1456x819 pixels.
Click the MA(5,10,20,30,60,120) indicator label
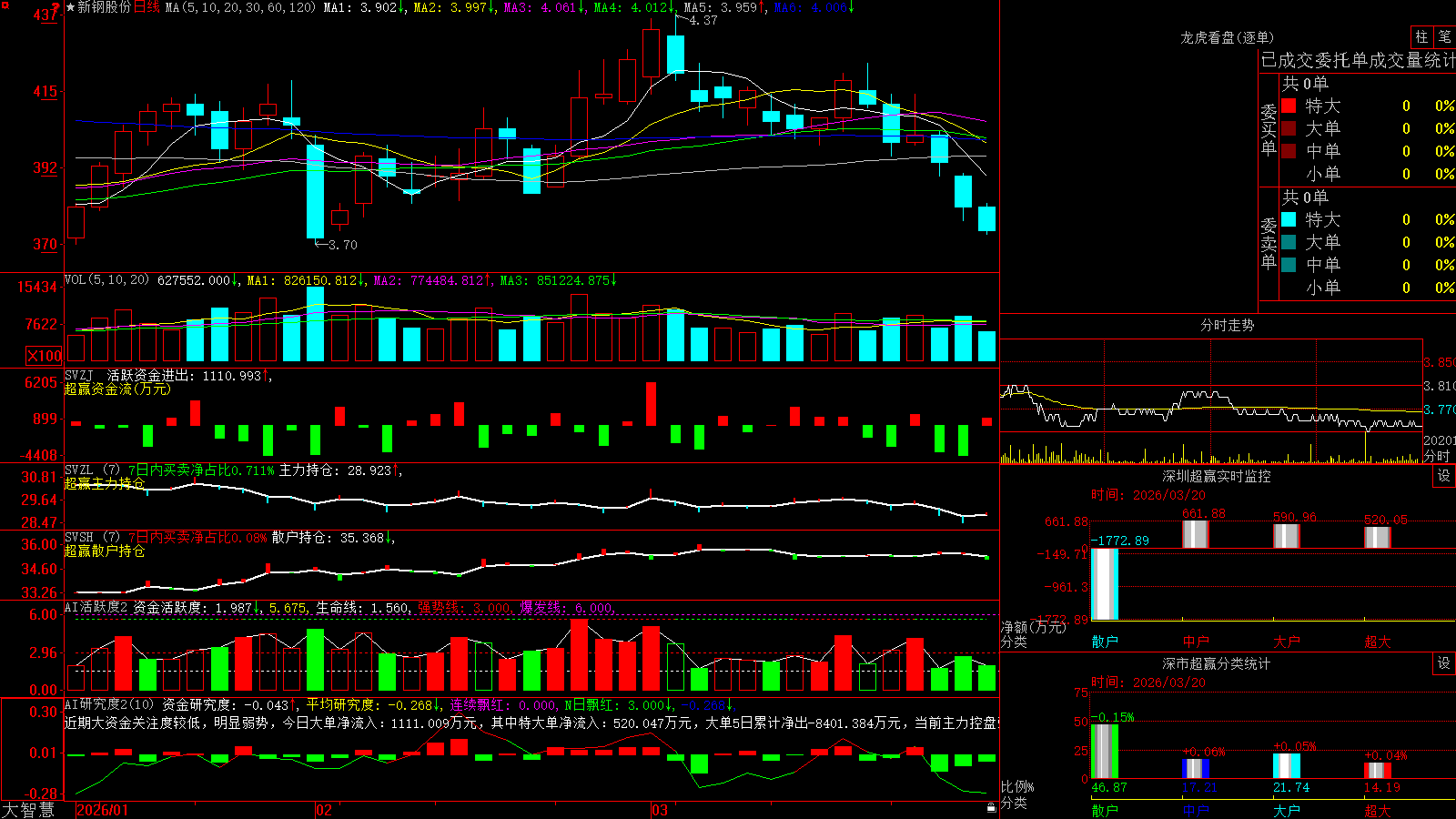coord(241,7)
